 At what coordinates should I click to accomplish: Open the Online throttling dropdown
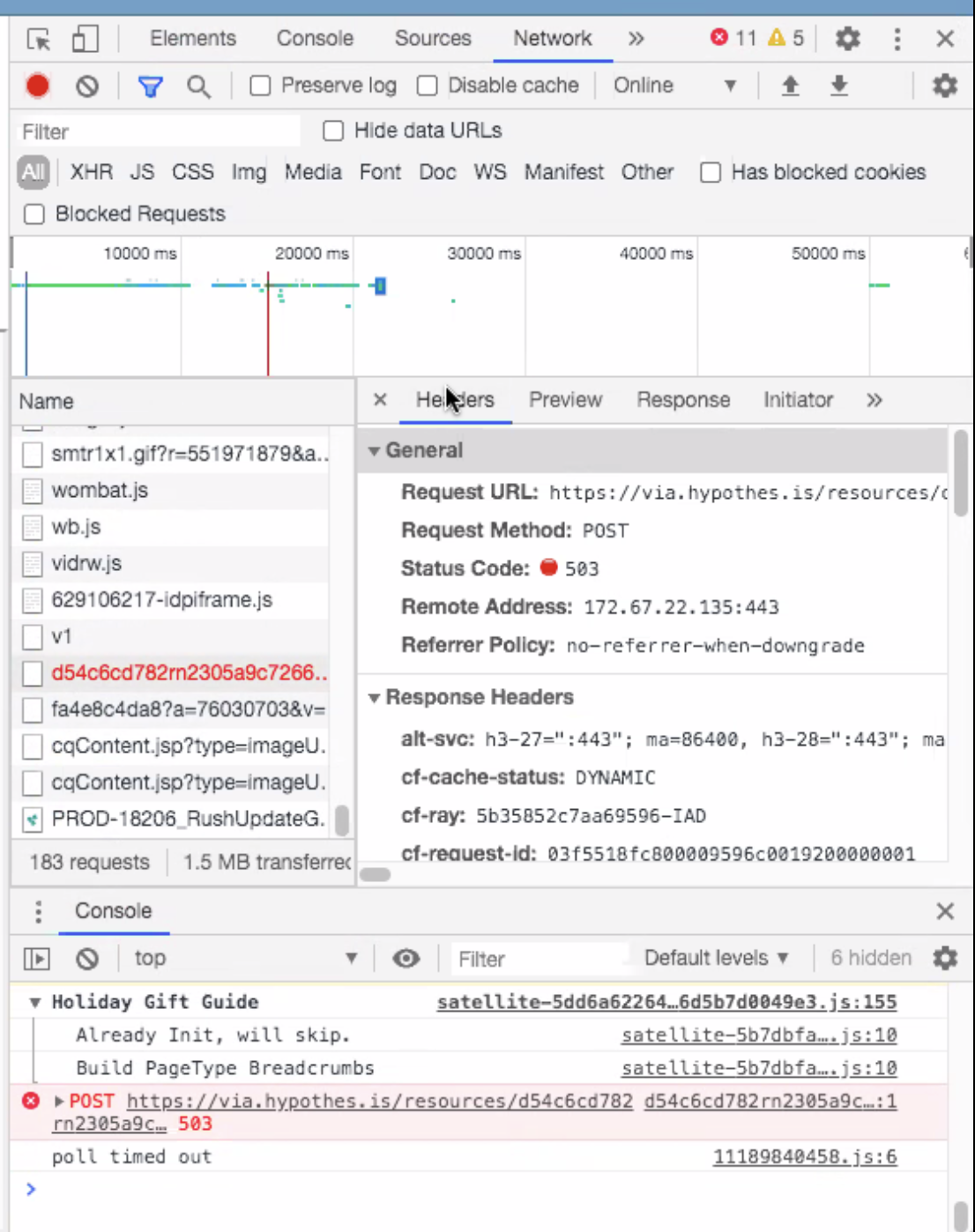[x=675, y=85]
